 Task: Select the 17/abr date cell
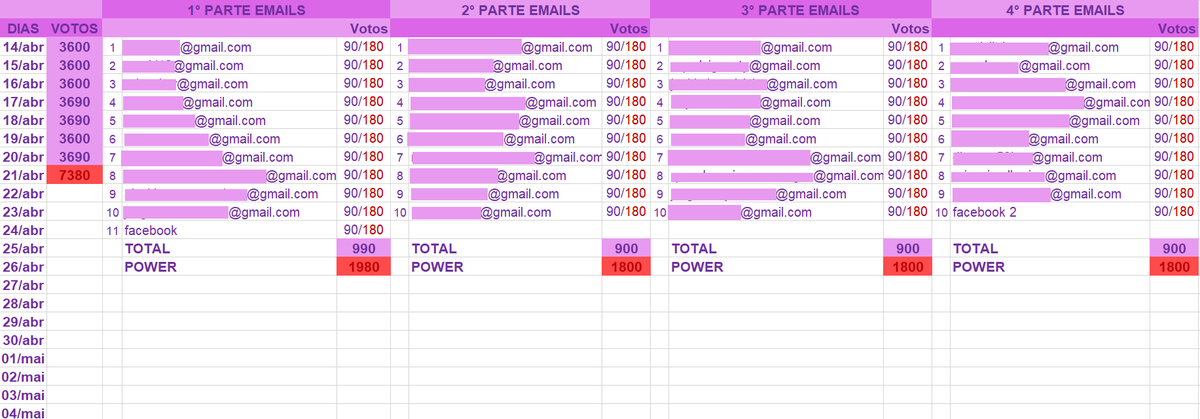click(x=23, y=102)
